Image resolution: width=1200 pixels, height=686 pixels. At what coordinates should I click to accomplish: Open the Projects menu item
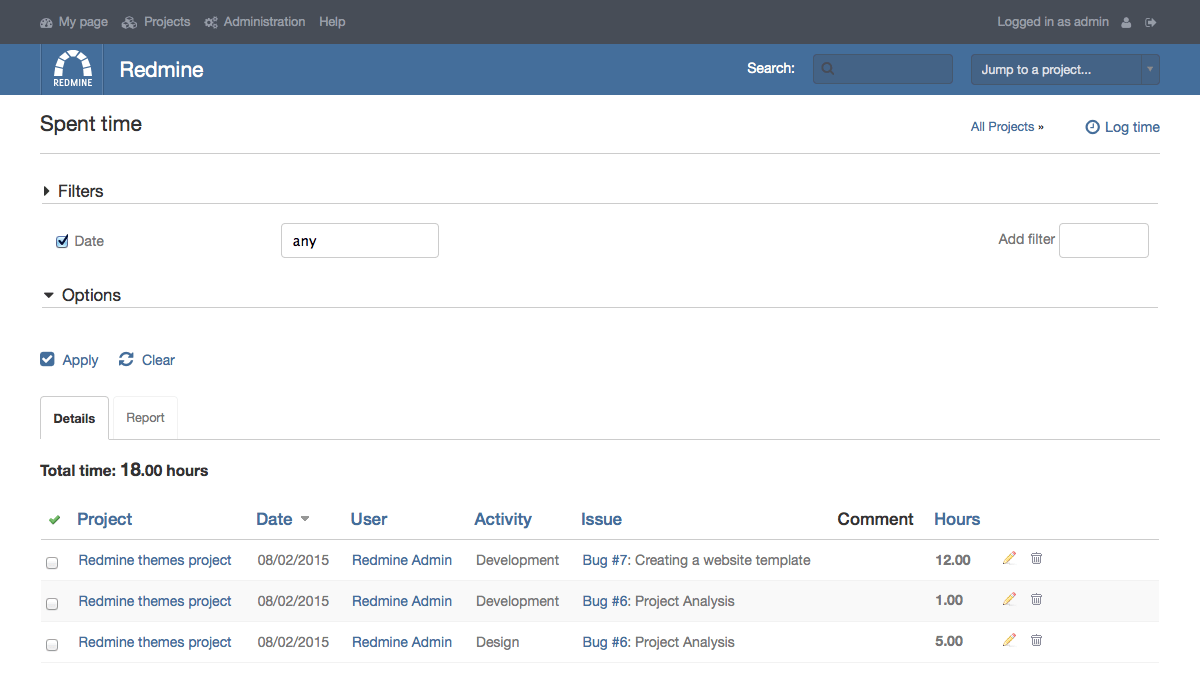point(167,22)
